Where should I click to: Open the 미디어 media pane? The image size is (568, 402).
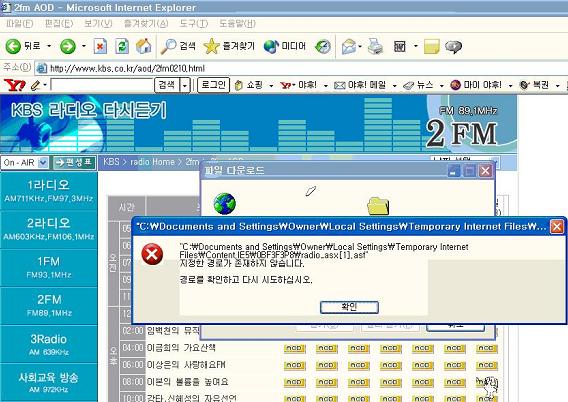[285, 46]
